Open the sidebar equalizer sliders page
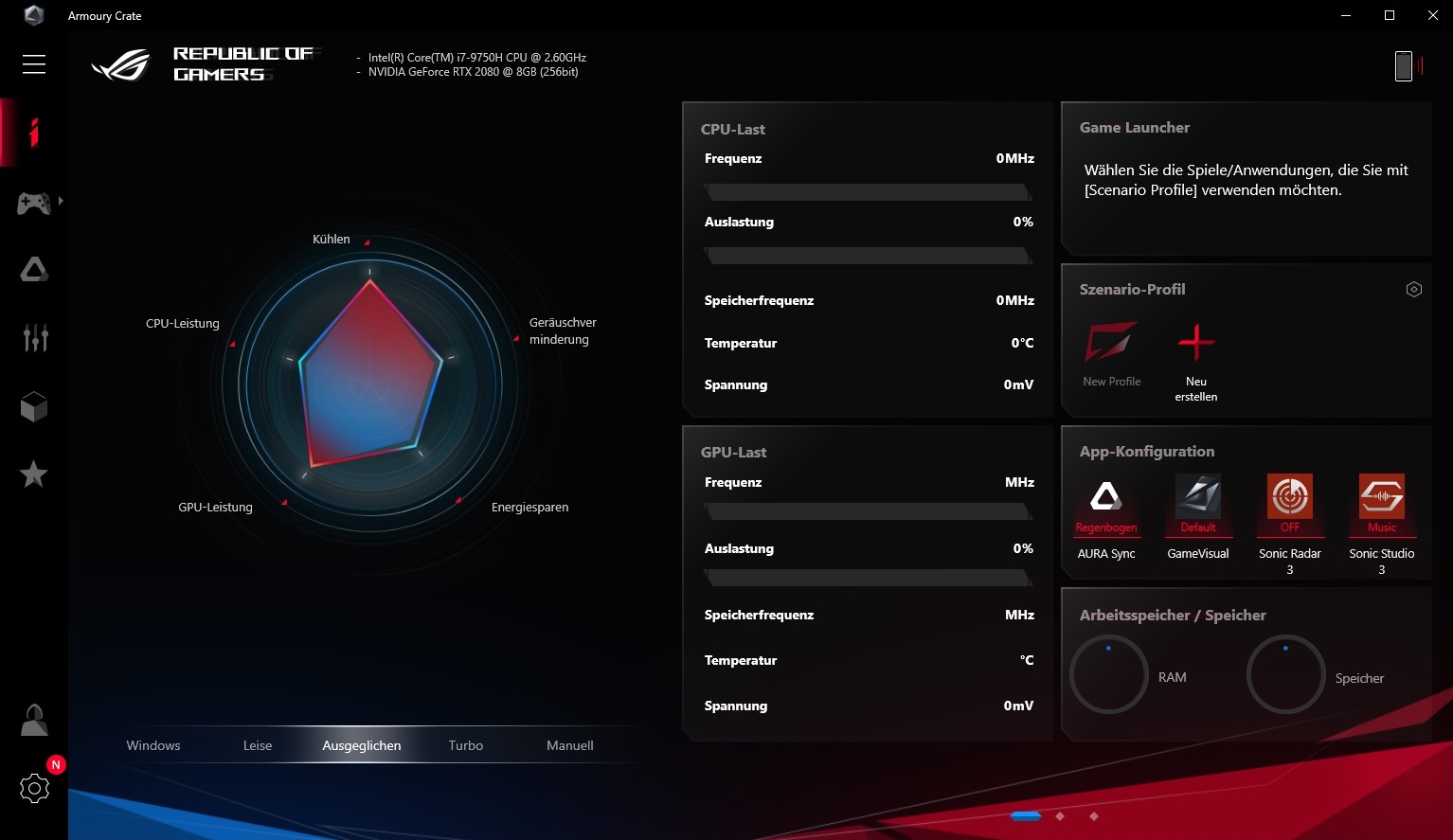Image resolution: width=1453 pixels, height=840 pixels. [x=35, y=338]
